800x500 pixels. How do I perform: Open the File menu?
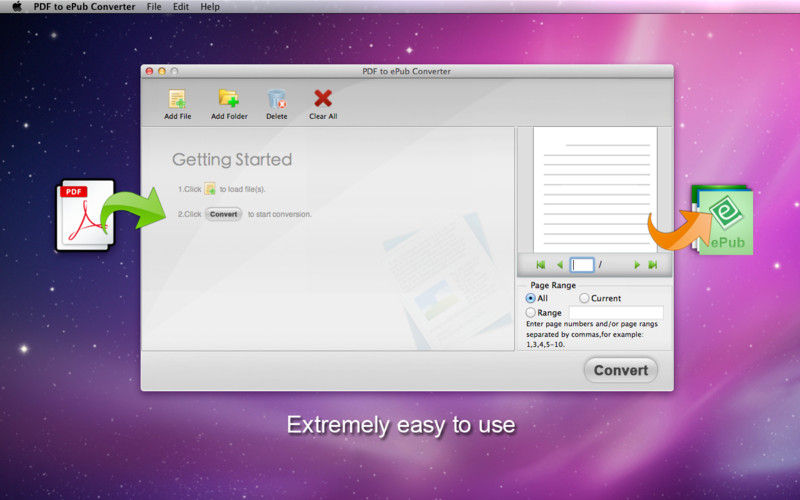click(154, 7)
